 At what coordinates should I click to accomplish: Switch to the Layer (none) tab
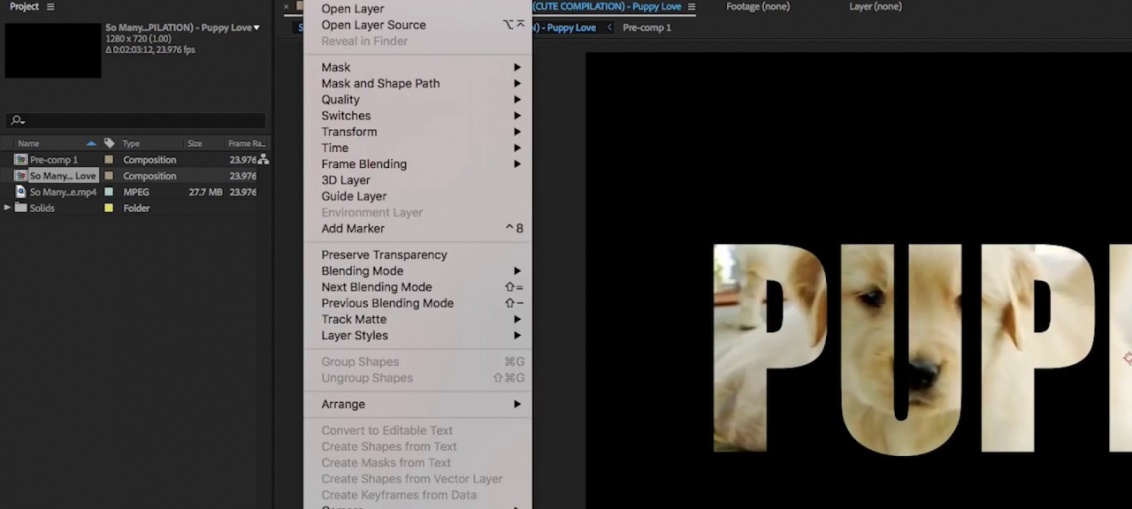(x=875, y=6)
